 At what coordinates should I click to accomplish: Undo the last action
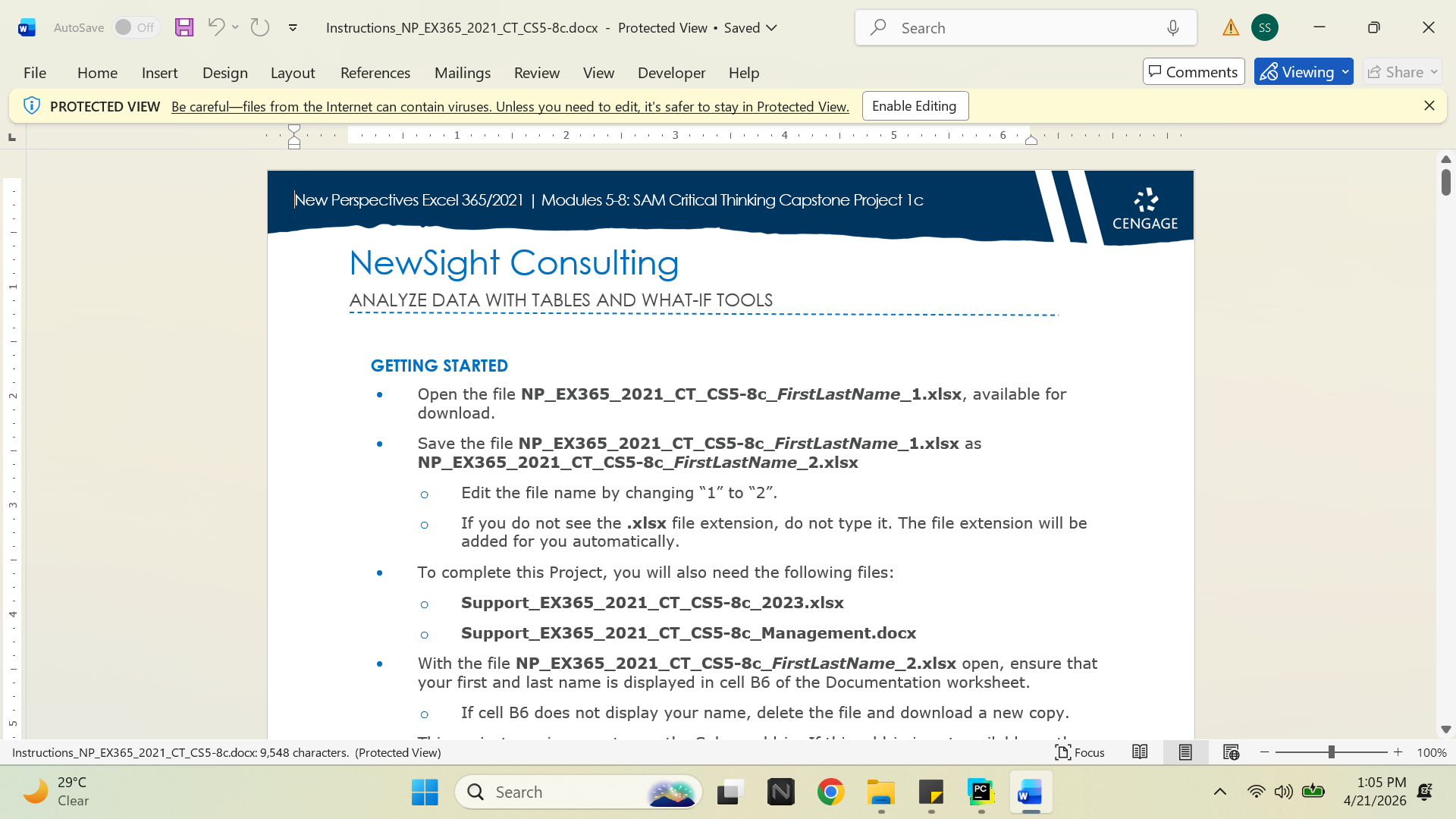pos(216,27)
